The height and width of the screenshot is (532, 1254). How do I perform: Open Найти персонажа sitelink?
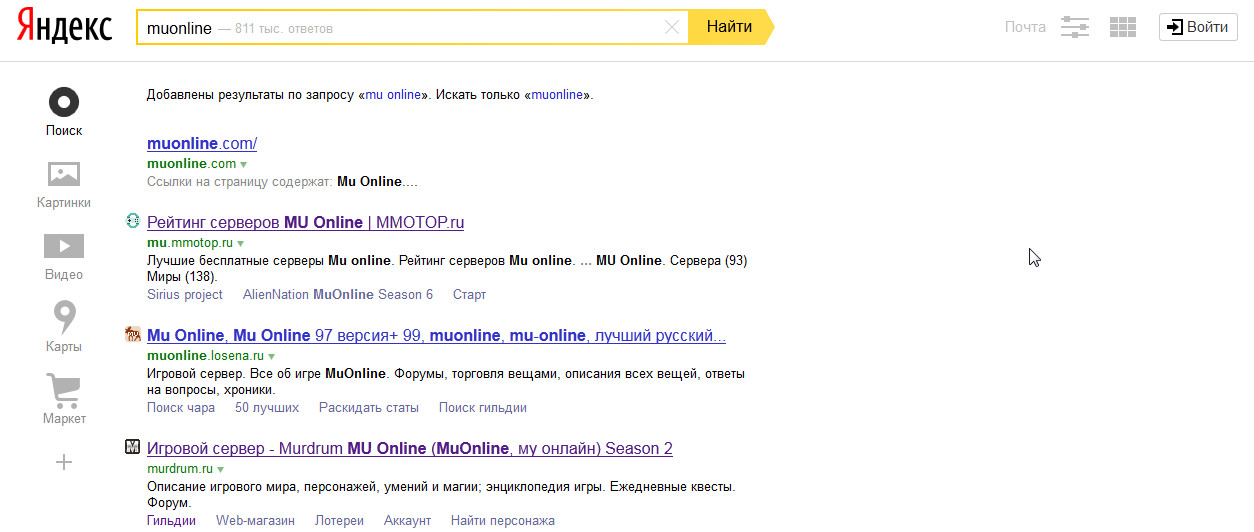click(503, 521)
